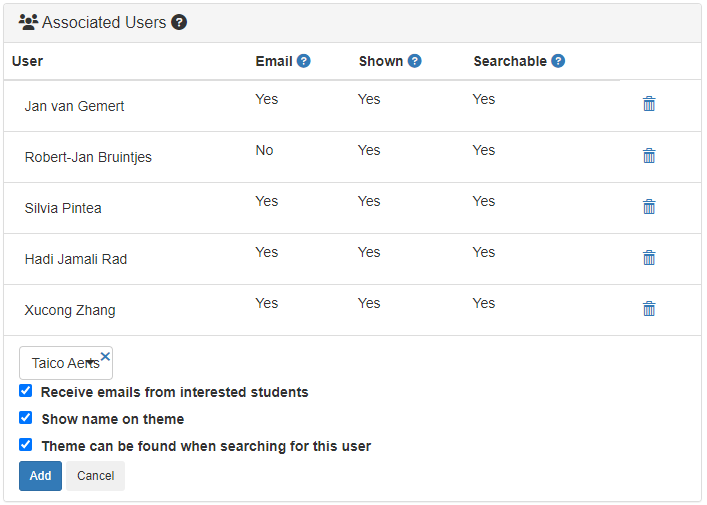Click the Cancel button
The width and height of the screenshot is (707, 505).
point(95,476)
